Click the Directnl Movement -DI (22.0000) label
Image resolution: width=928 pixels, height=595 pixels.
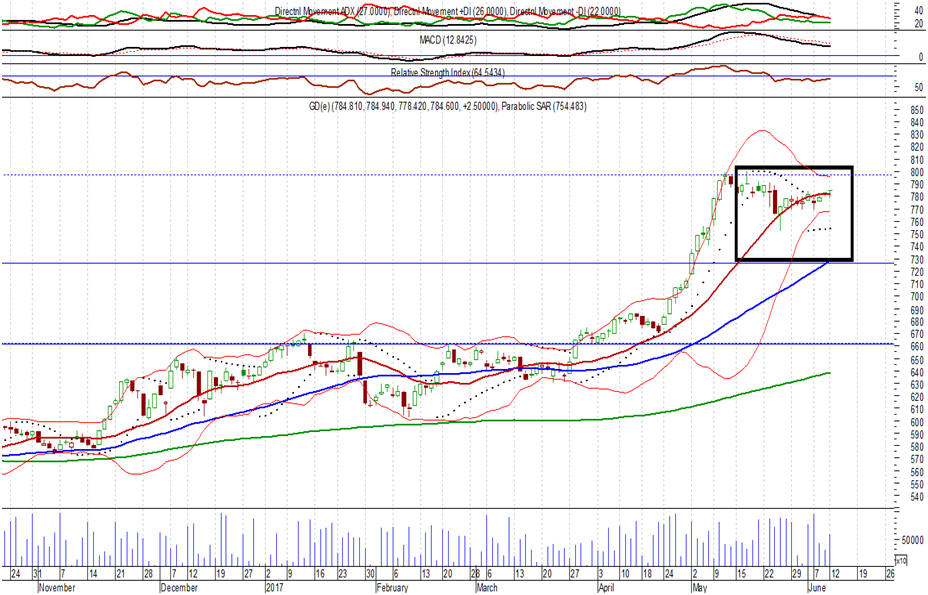[x=566, y=11]
